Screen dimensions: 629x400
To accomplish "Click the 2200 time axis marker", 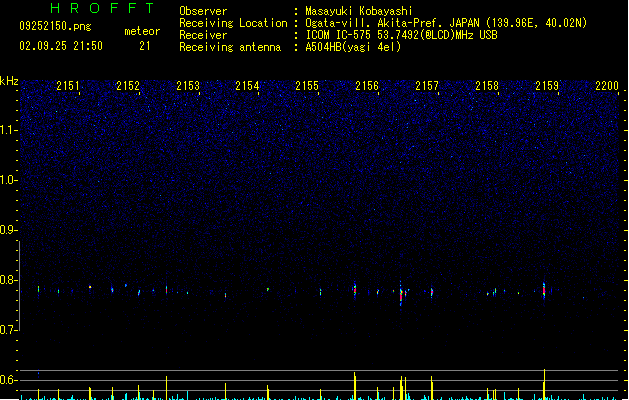I will click(607, 86).
